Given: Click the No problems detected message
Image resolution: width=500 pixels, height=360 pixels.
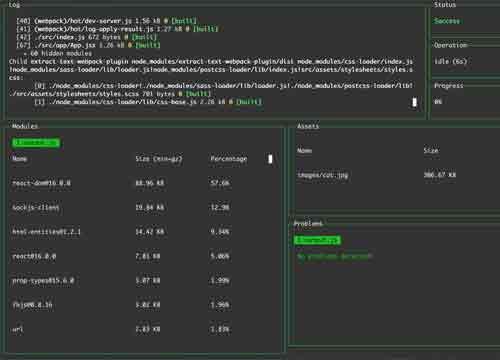Looking at the screenshot, I should pos(335,256).
